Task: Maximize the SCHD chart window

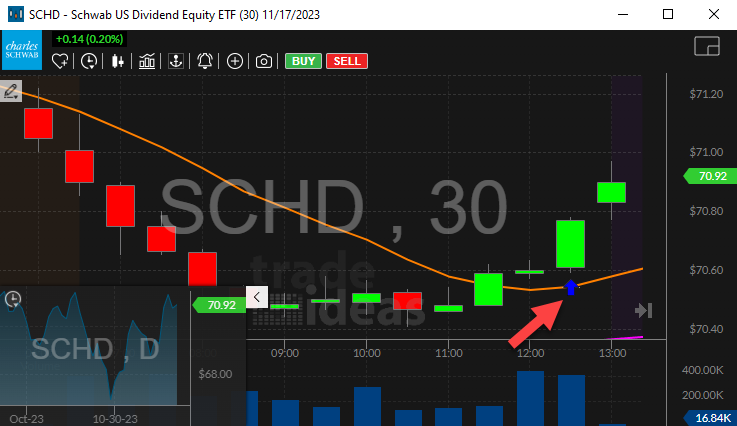Action: (668, 14)
